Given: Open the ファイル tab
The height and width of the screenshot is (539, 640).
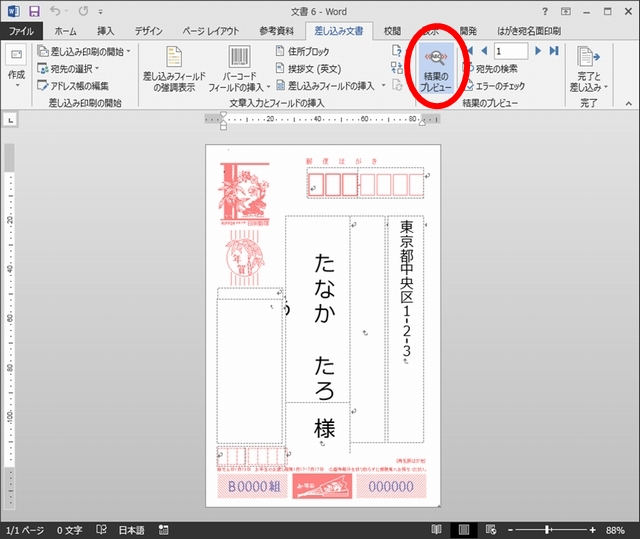Looking at the screenshot, I should coord(21,31).
